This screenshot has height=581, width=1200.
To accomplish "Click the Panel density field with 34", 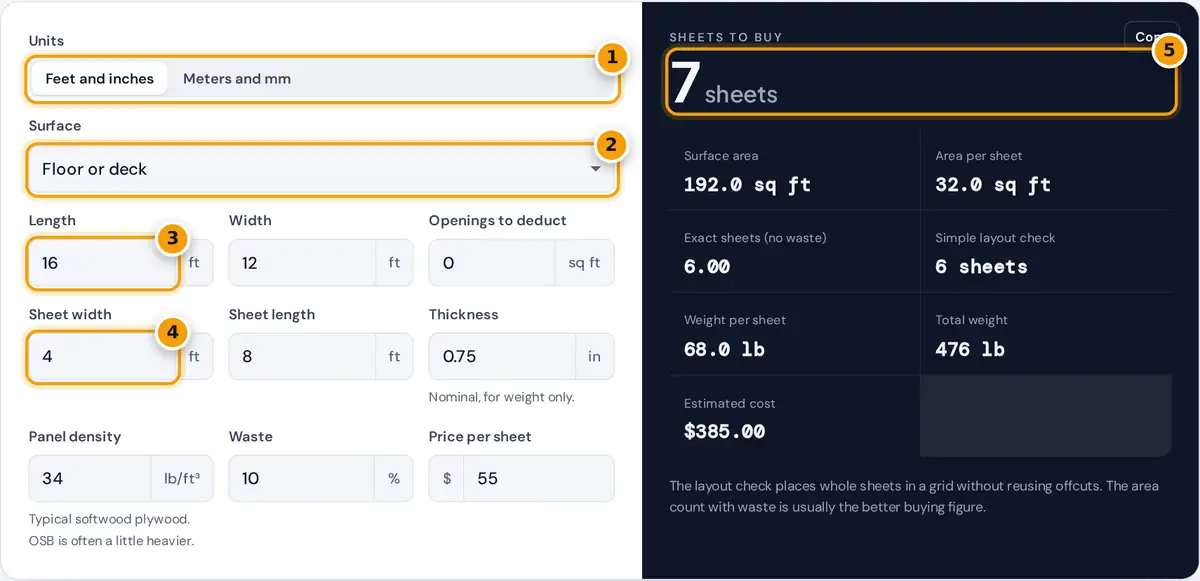I will pos(90,478).
